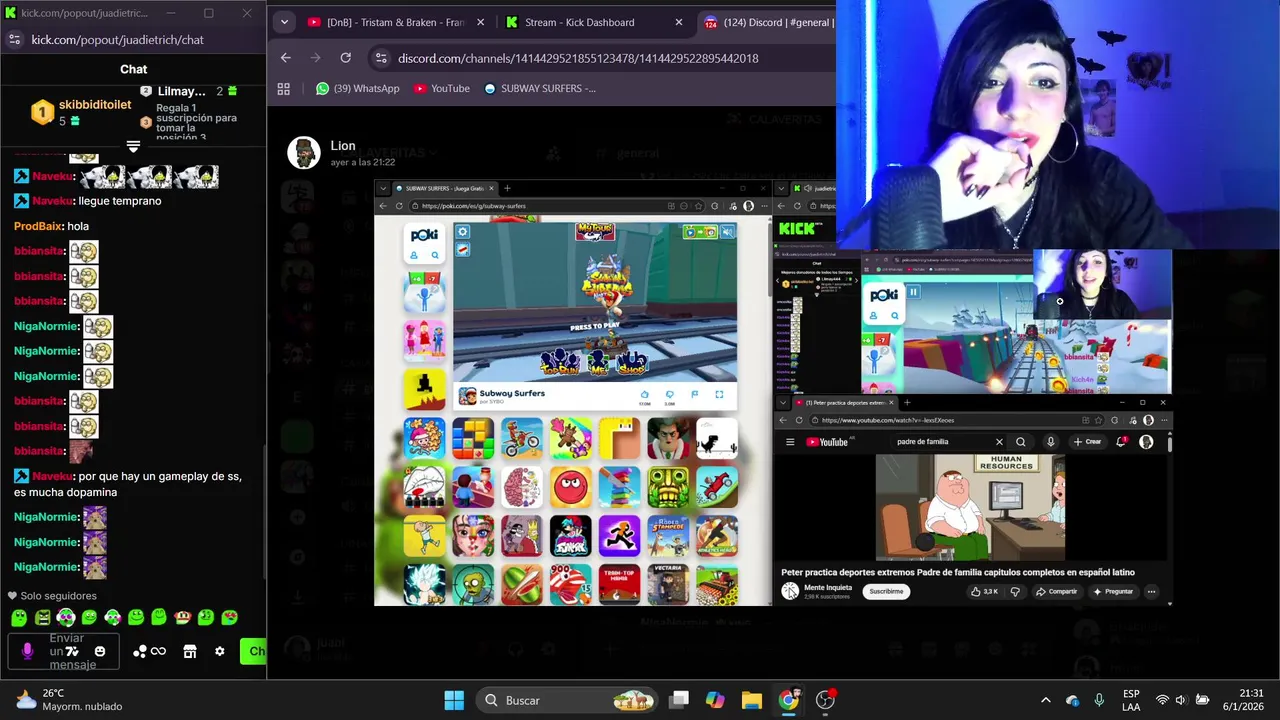Viewport: 1280px width, 720px height.
Task: Click the Chat send button
Action: tap(253, 652)
